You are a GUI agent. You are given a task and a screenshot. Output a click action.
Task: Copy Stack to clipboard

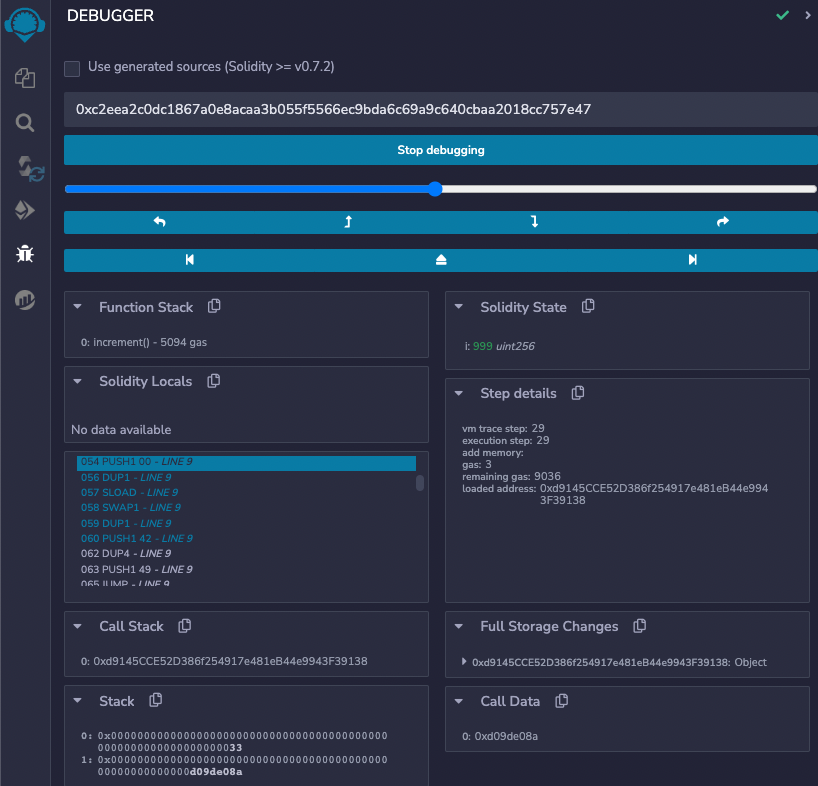pyautogui.click(x=155, y=700)
